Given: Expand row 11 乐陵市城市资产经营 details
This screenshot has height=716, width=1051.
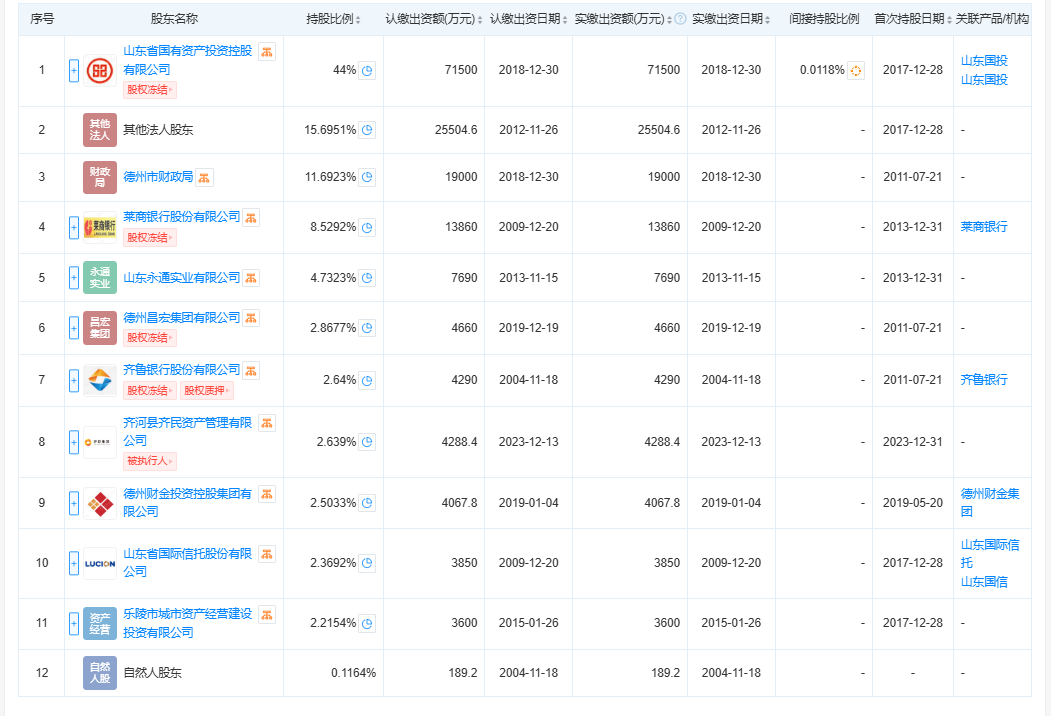Looking at the screenshot, I should [x=74, y=623].
